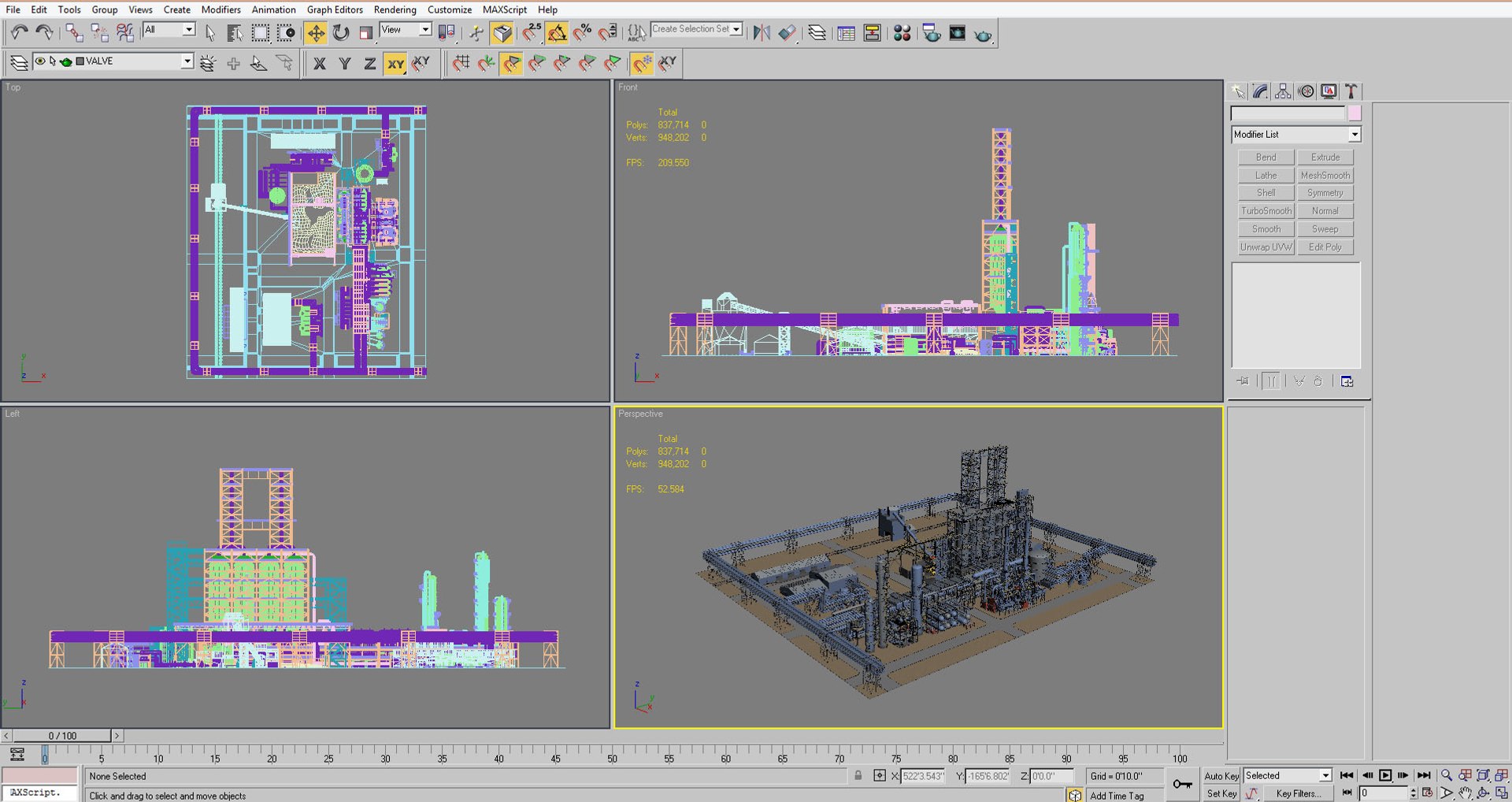
Task: Click the pink object color swatch
Action: point(1354,113)
